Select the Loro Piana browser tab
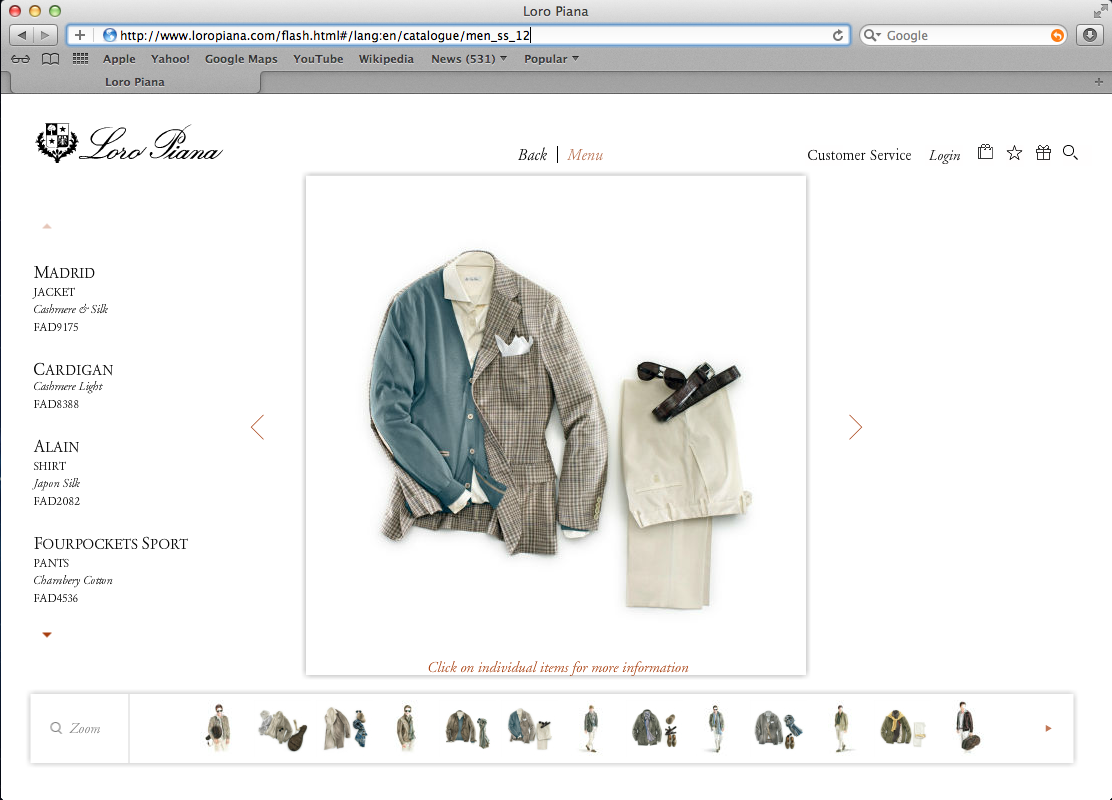 [135, 82]
